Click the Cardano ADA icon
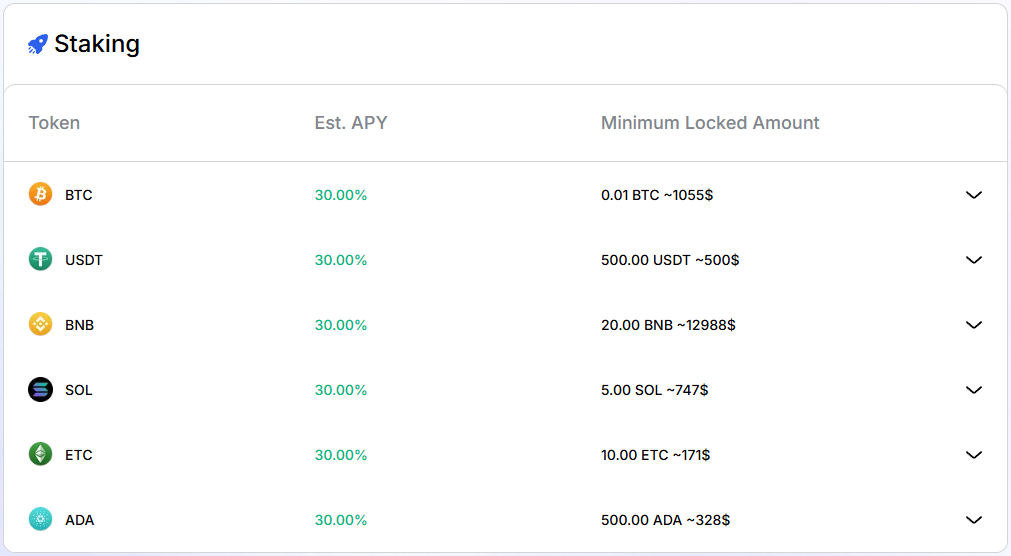This screenshot has width=1011, height=556. 40,520
